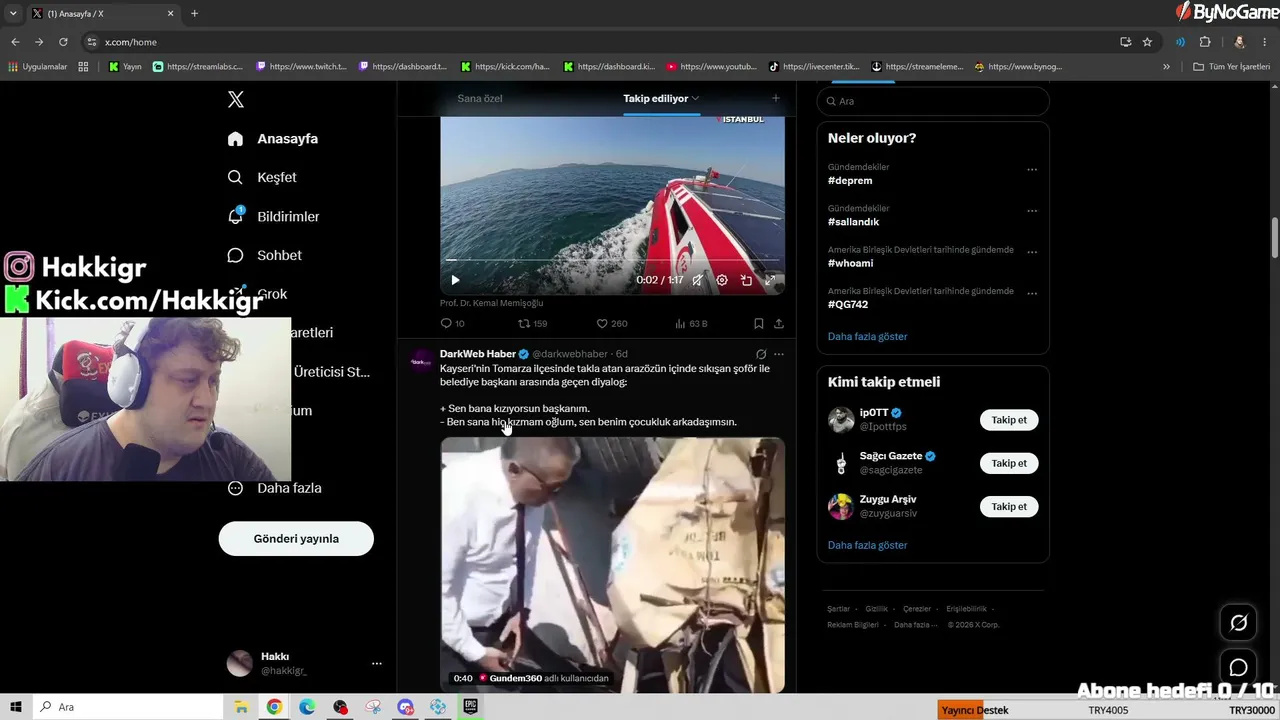The height and width of the screenshot is (720, 1280).
Task: Open the #deprem trend
Action: pyautogui.click(x=850, y=181)
